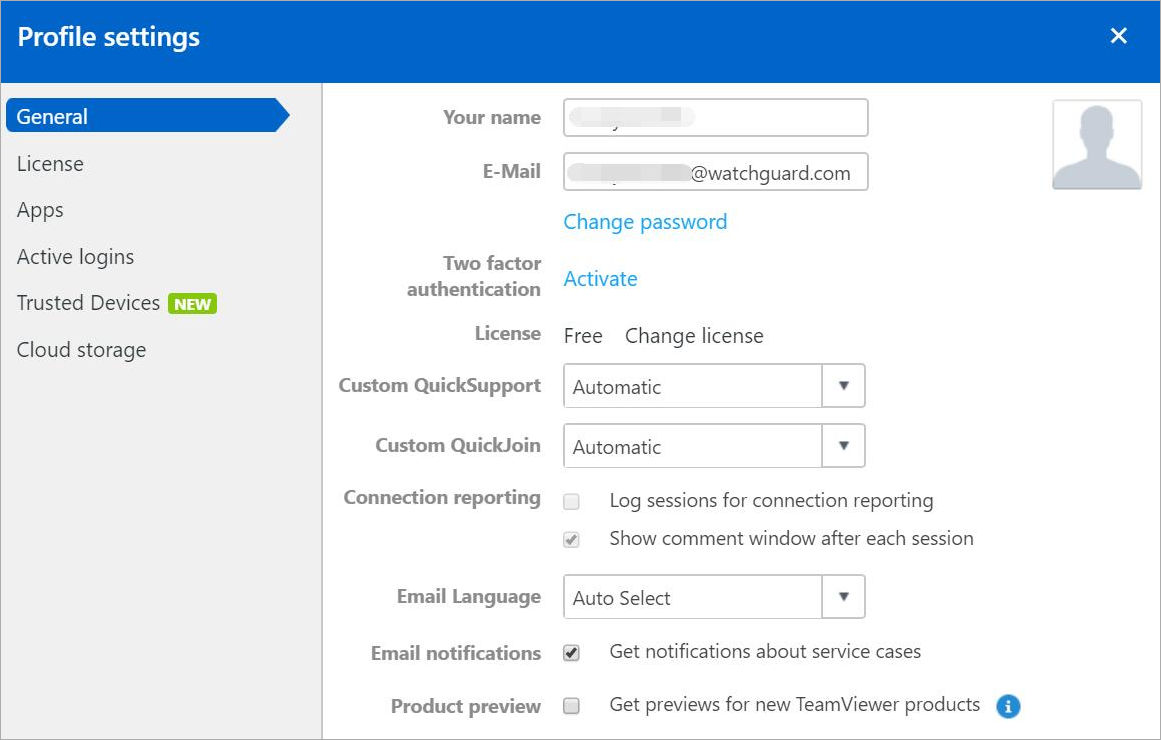Click the NEW badge beside Trusted Devices
The image size is (1161, 740).
click(191, 303)
